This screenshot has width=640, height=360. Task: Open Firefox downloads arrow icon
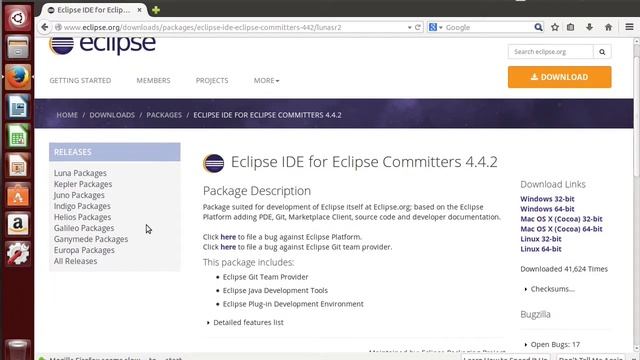pyautogui.click(x=589, y=27)
